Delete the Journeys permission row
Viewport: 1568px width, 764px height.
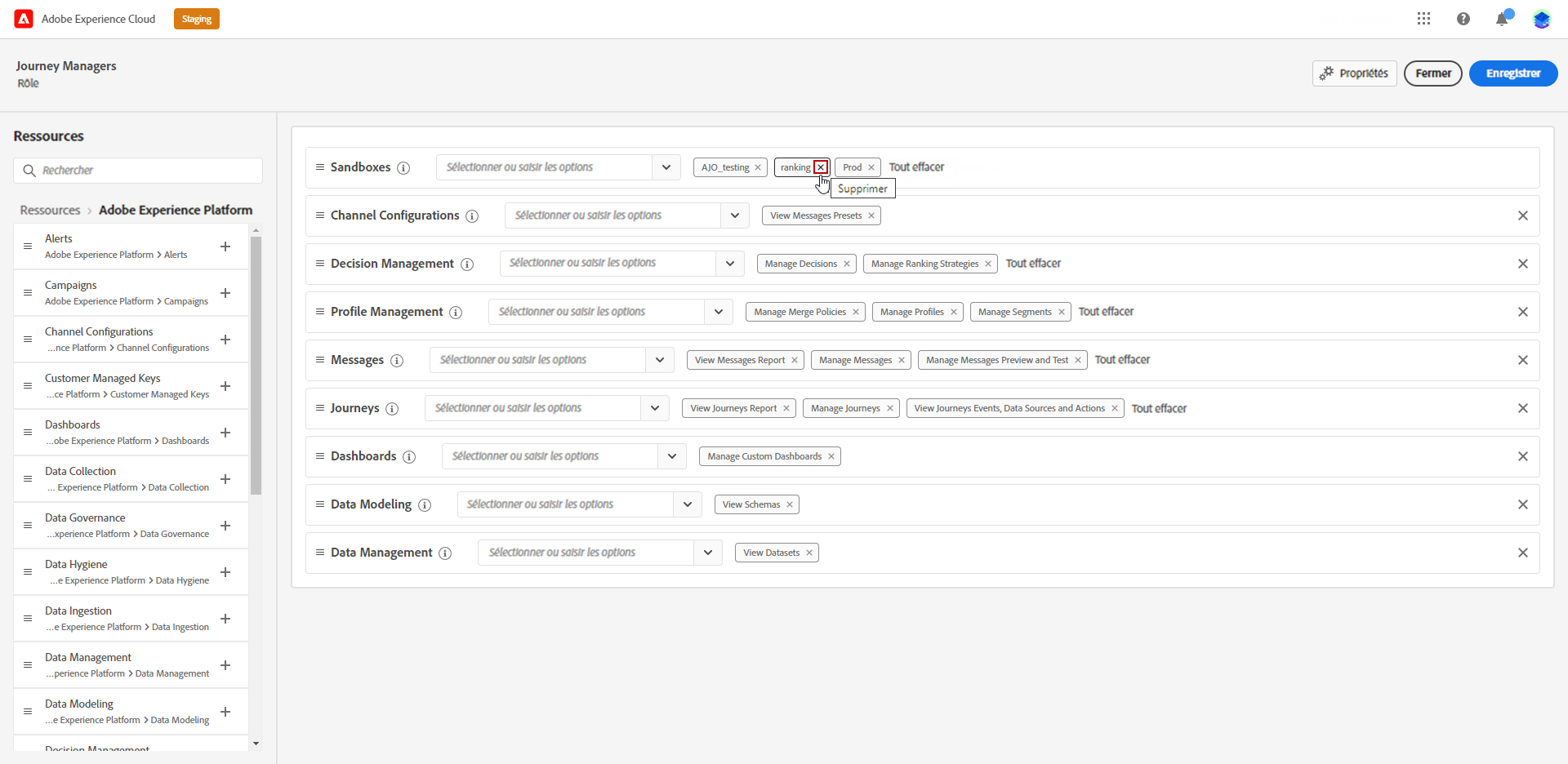point(1523,408)
